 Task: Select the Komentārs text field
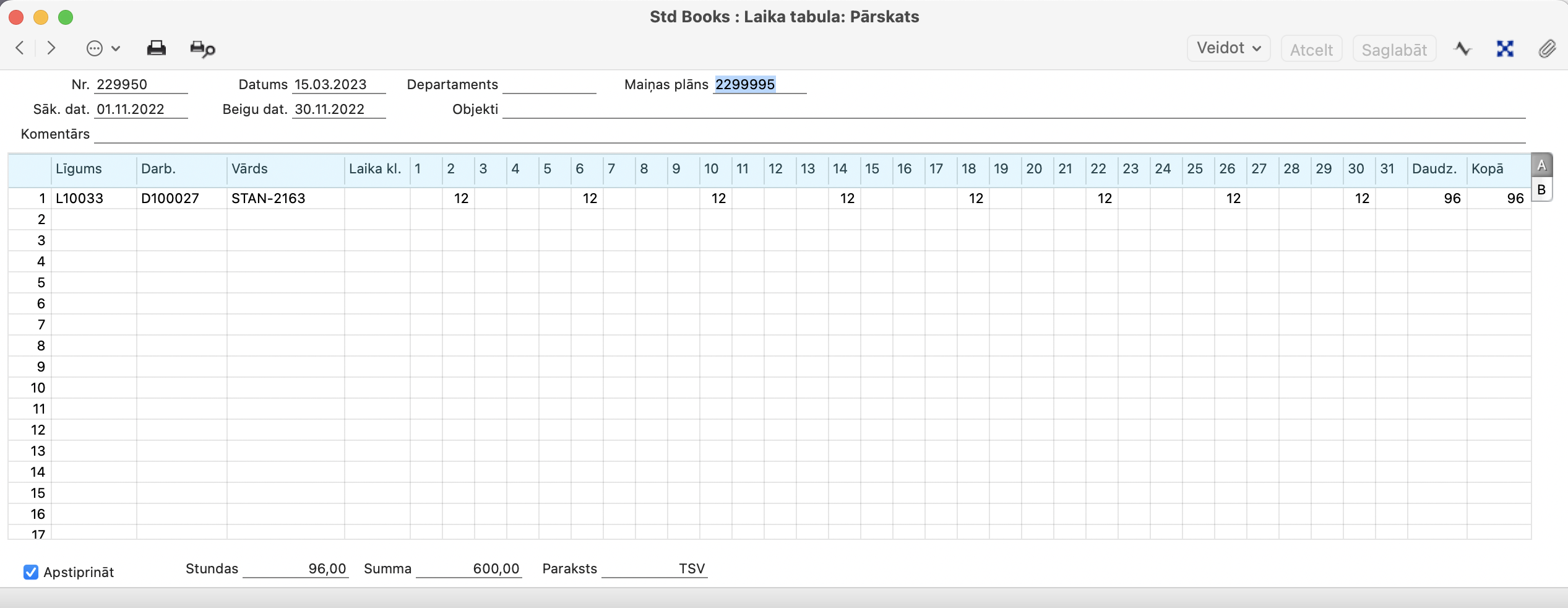tap(804, 134)
